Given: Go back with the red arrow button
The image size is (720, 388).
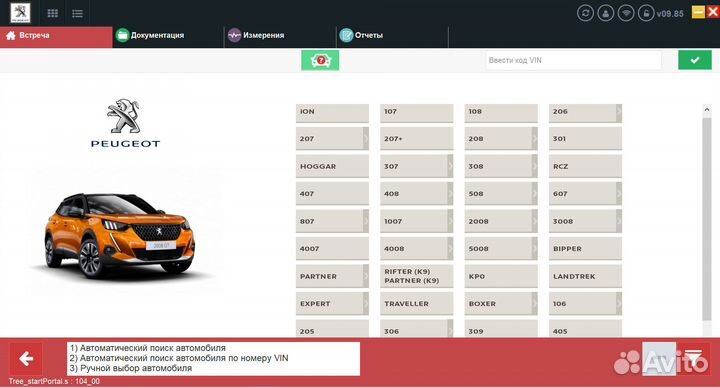Looking at the screenshot, I should [x=26, y=359].
